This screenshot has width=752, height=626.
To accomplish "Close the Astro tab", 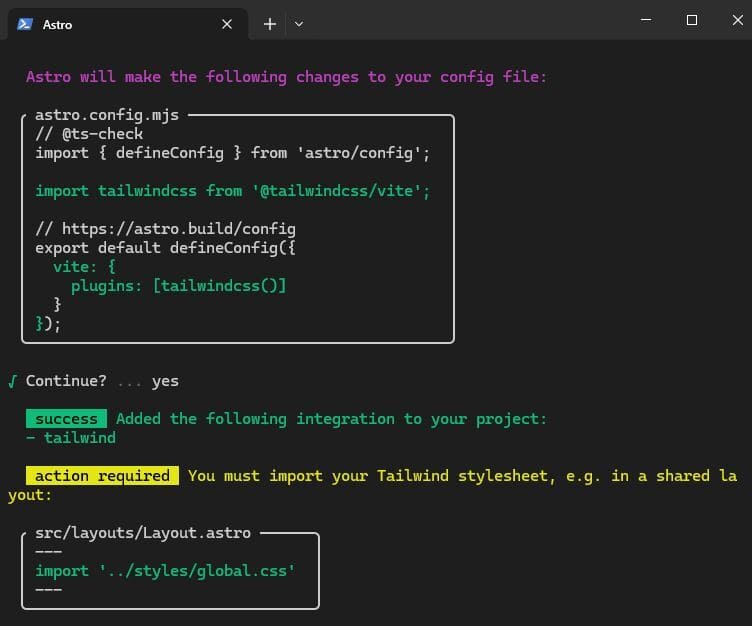I will [x=227, y=24].
